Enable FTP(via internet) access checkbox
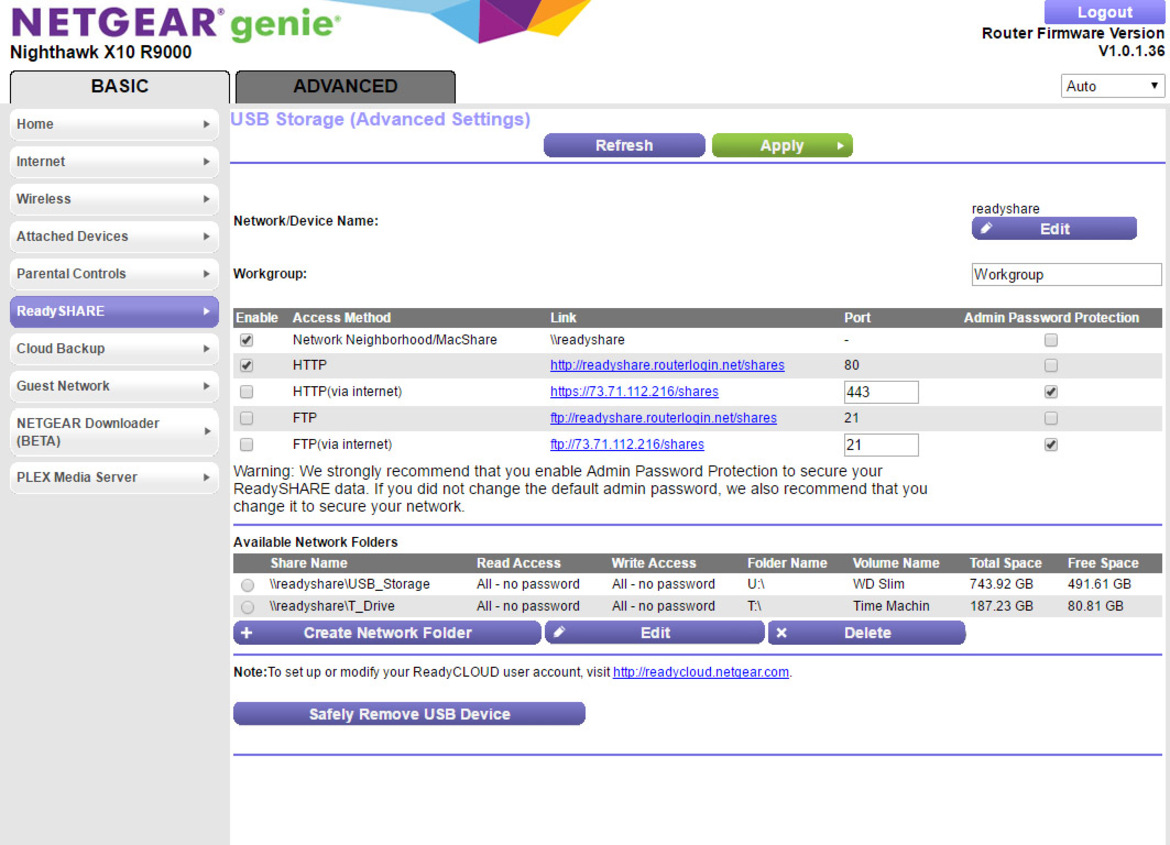1170x845 pixels. [246, 445]
